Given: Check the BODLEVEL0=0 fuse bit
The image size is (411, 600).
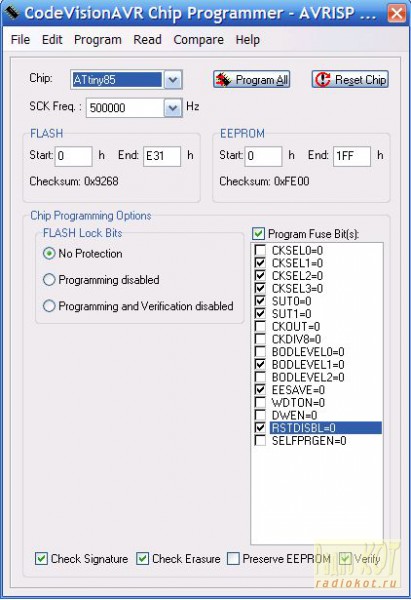Looking at the screenshot, I should coord(260,352).
